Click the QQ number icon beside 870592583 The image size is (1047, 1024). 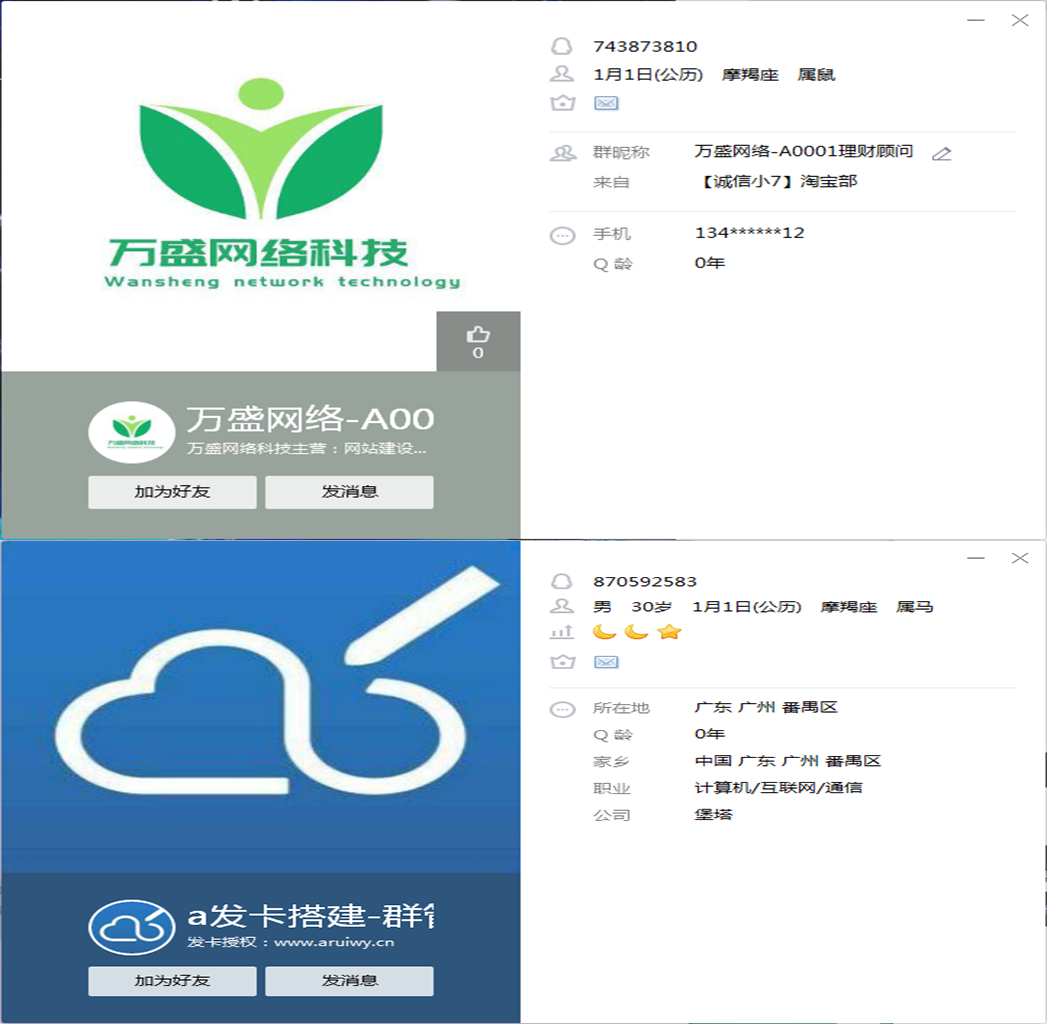(x=562, y=581)
